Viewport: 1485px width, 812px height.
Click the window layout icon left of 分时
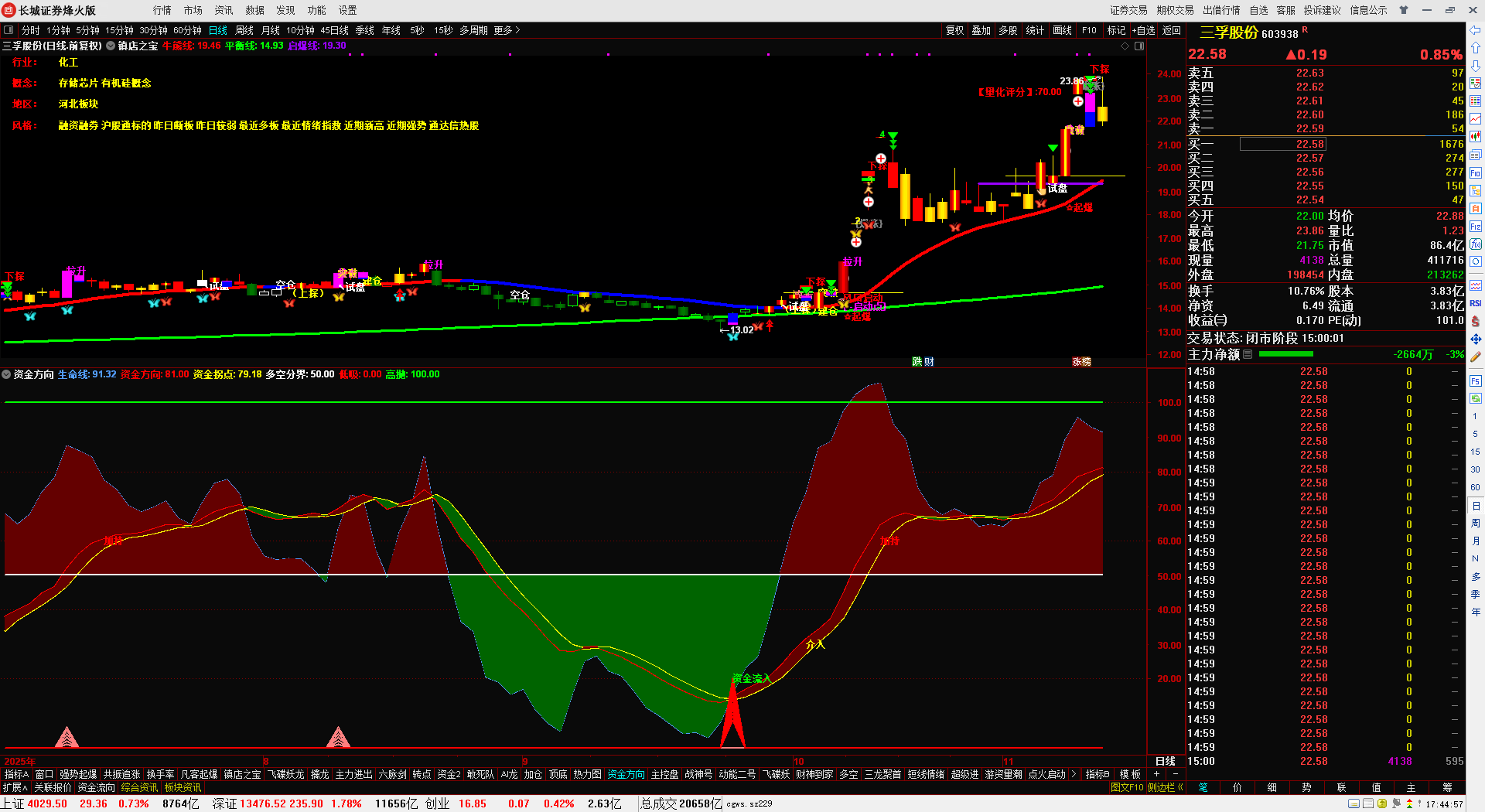(9, 30)
